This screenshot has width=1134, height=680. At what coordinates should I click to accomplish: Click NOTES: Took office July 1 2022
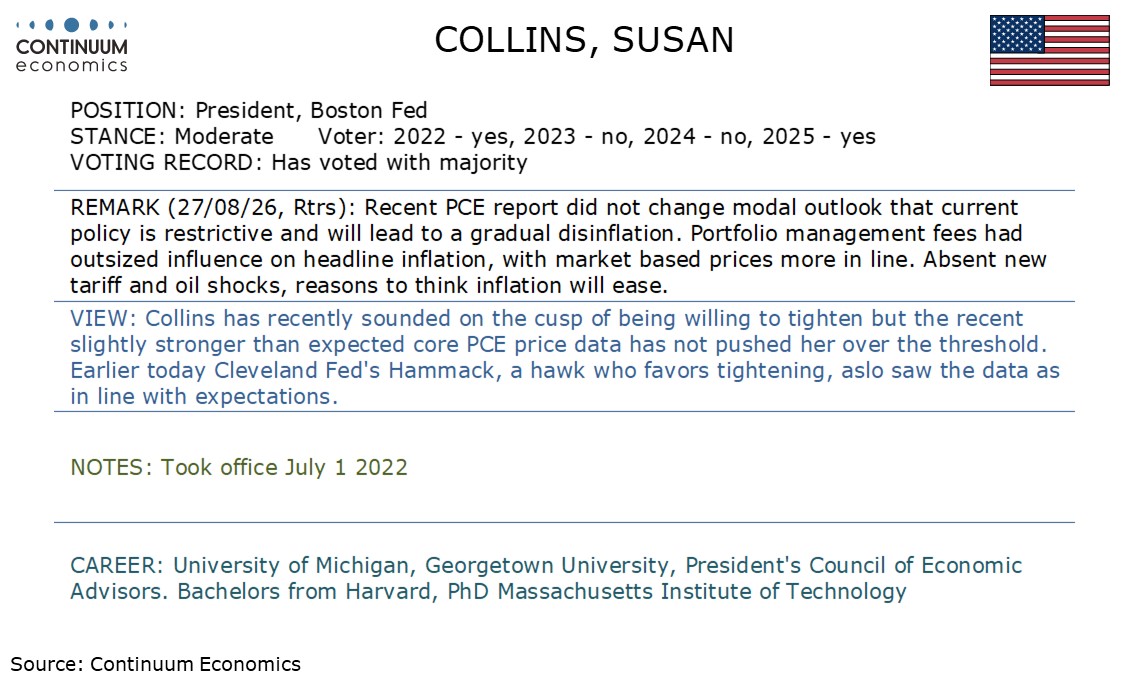tap(239, 467)
